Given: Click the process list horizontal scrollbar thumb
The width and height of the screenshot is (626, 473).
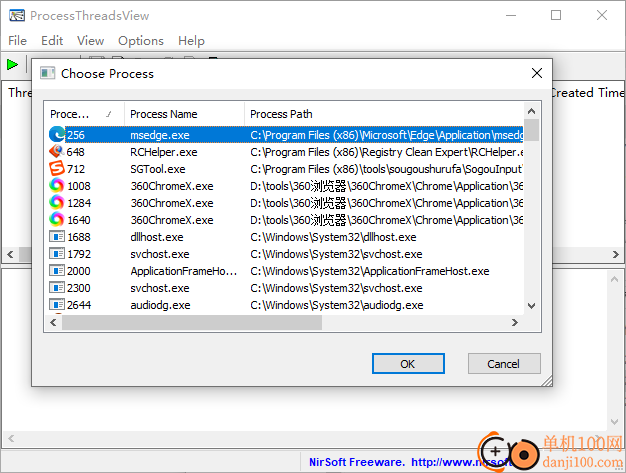Looking at the screenshot, I should click(x=192, y=322).
